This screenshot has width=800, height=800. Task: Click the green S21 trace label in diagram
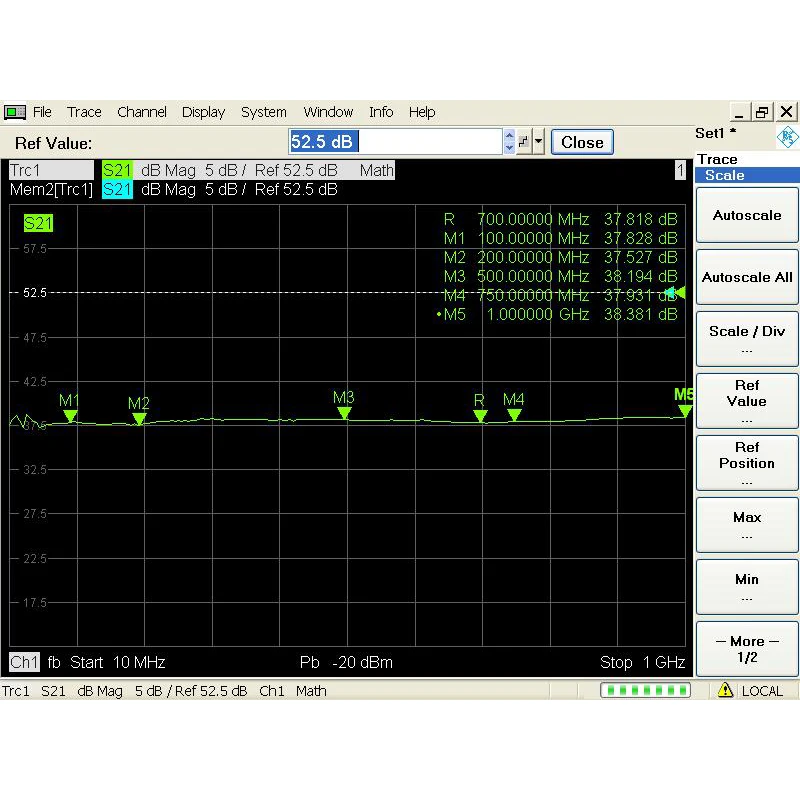click(38, 223)
